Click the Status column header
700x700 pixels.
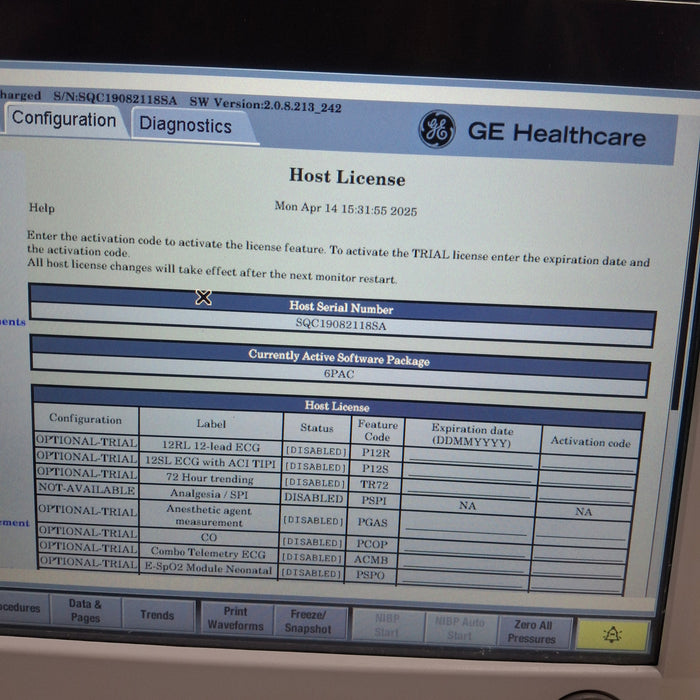317,428
